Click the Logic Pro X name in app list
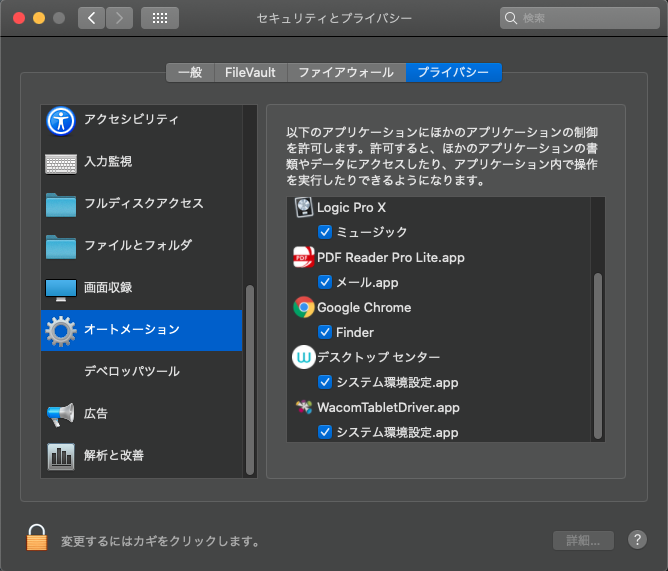668x571 pixels. (351, 208)
